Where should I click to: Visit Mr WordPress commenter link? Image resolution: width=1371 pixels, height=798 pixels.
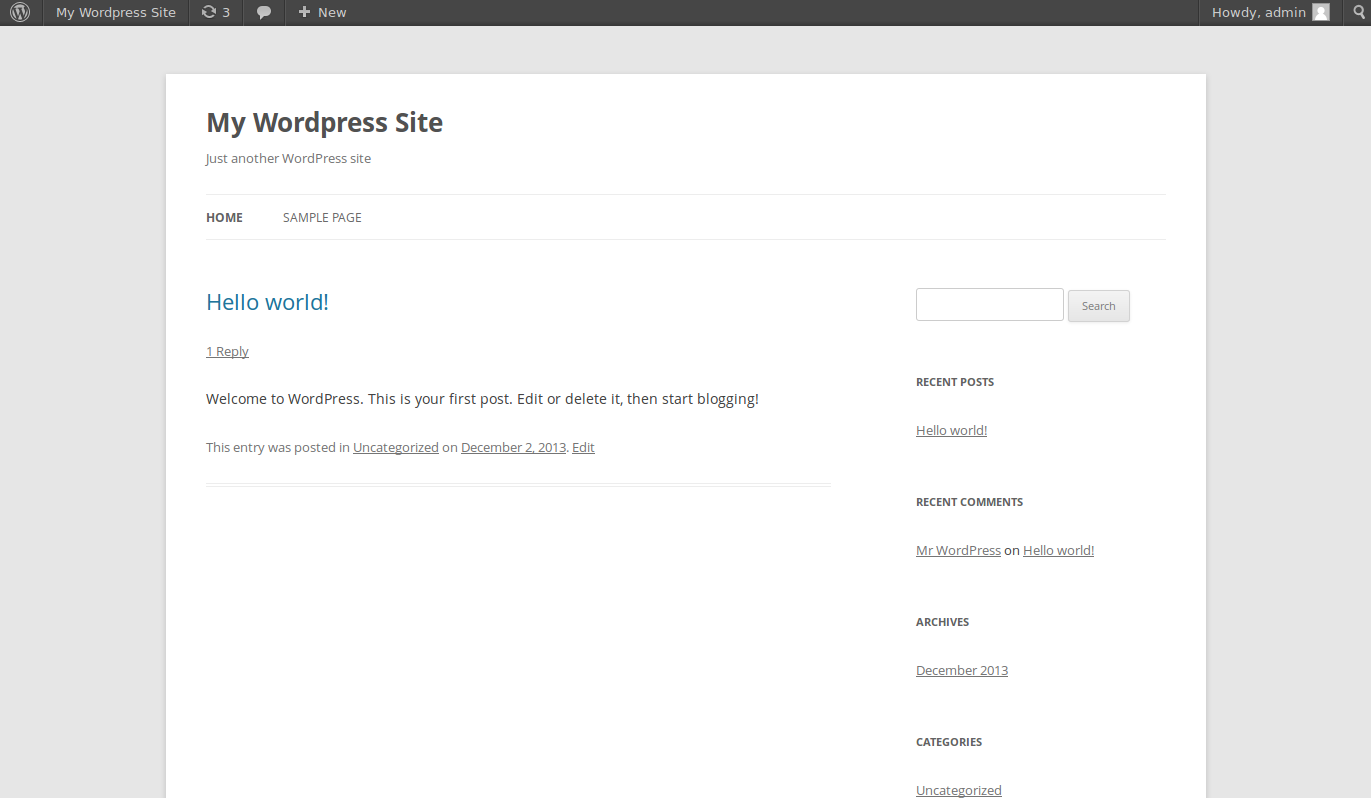coord(958,551)
